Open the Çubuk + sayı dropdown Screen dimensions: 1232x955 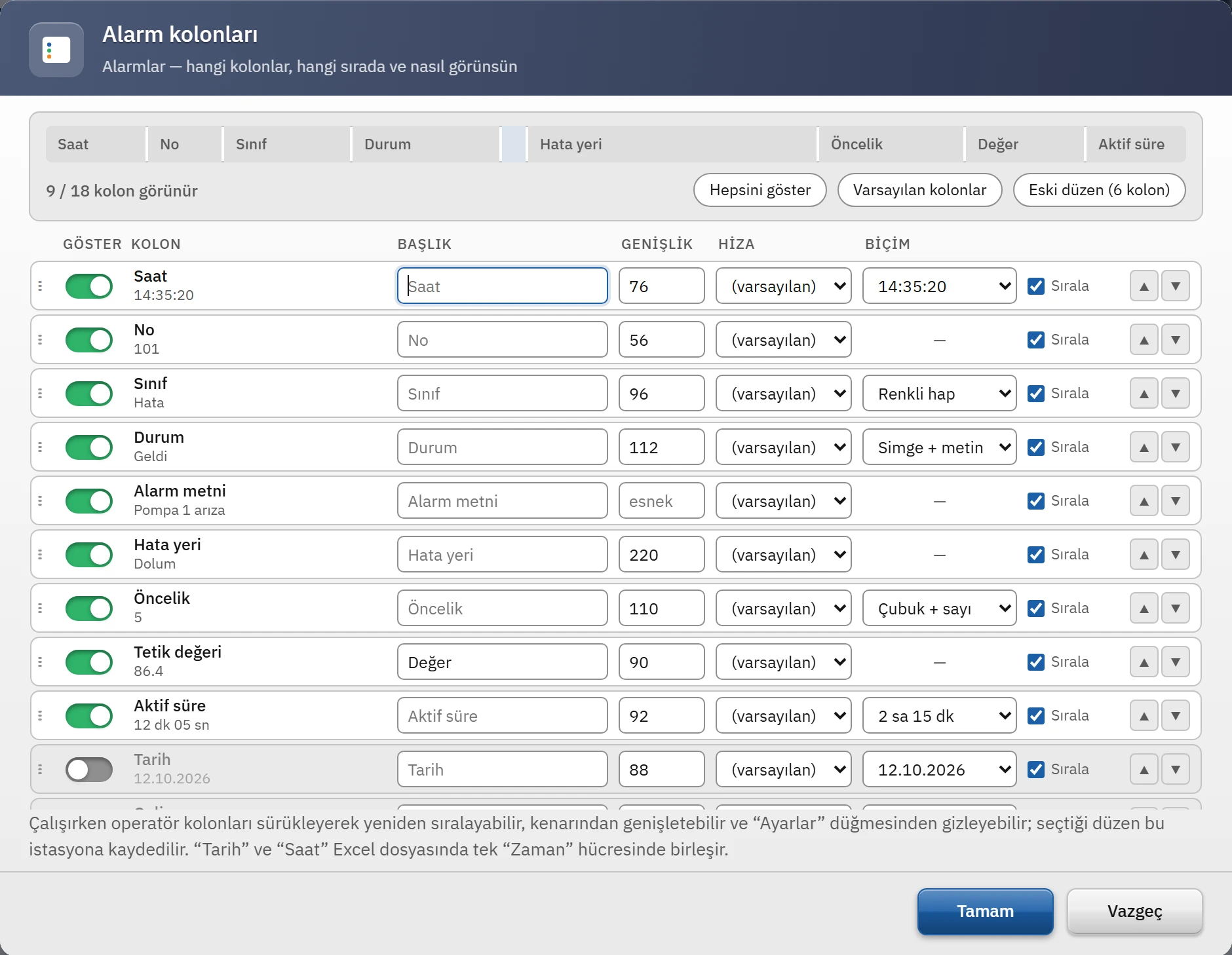(939, 609)
